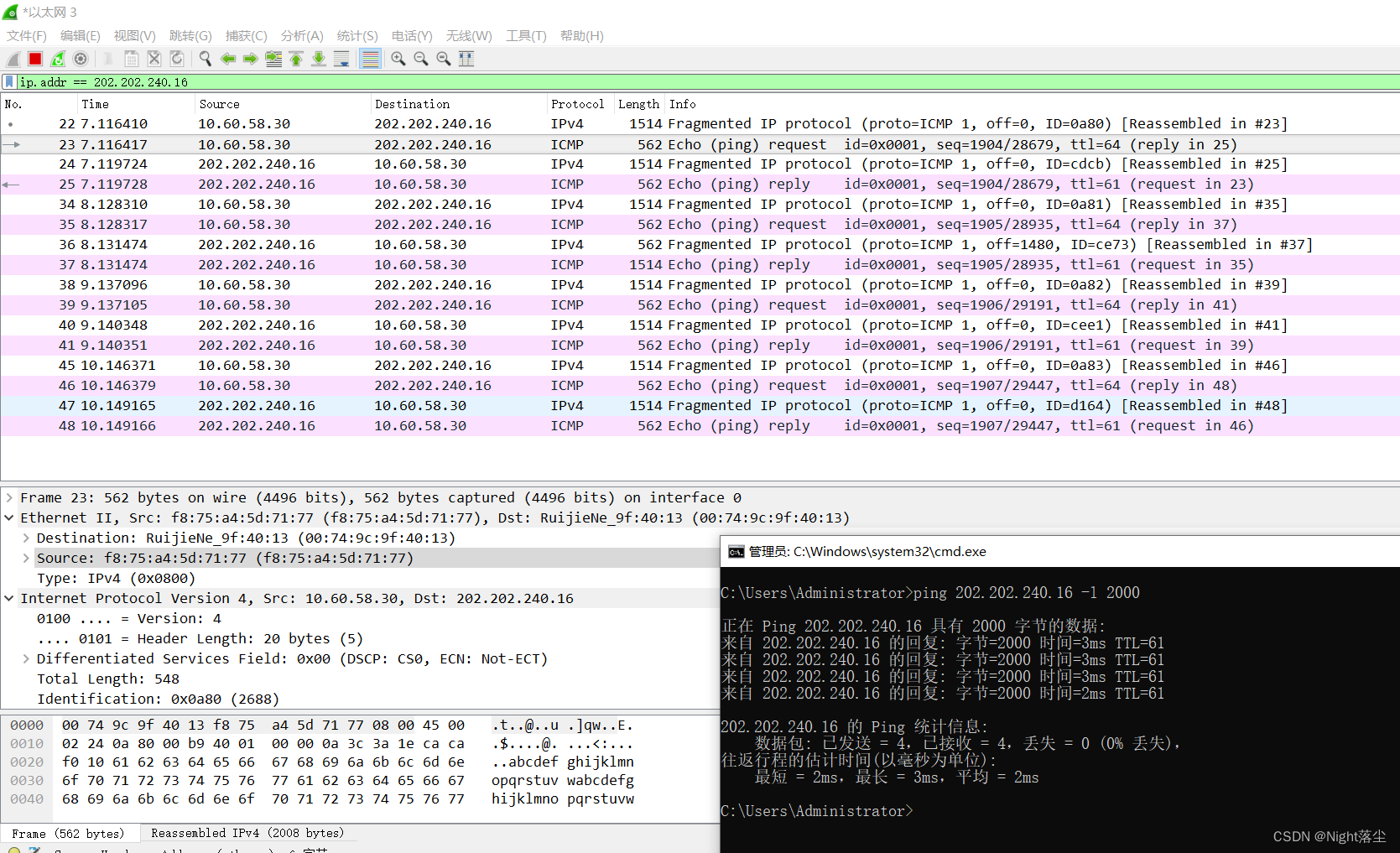Go forward in packet history
This screenshot has height=853, width=1400.
[x=251, y=59]
